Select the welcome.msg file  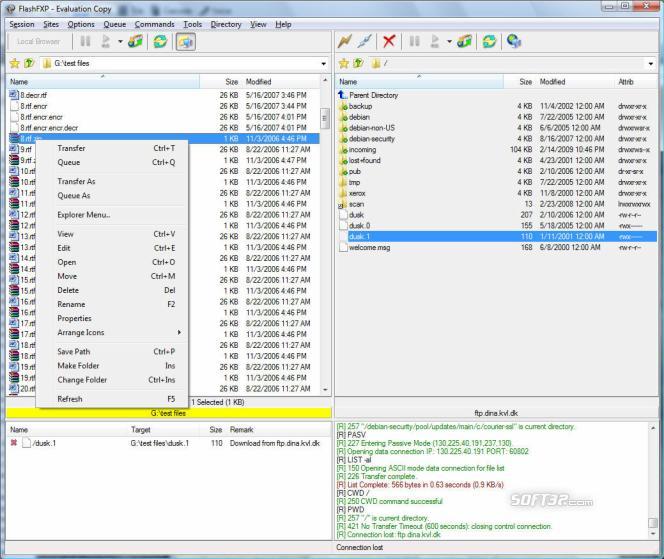[x=365, y=248]
